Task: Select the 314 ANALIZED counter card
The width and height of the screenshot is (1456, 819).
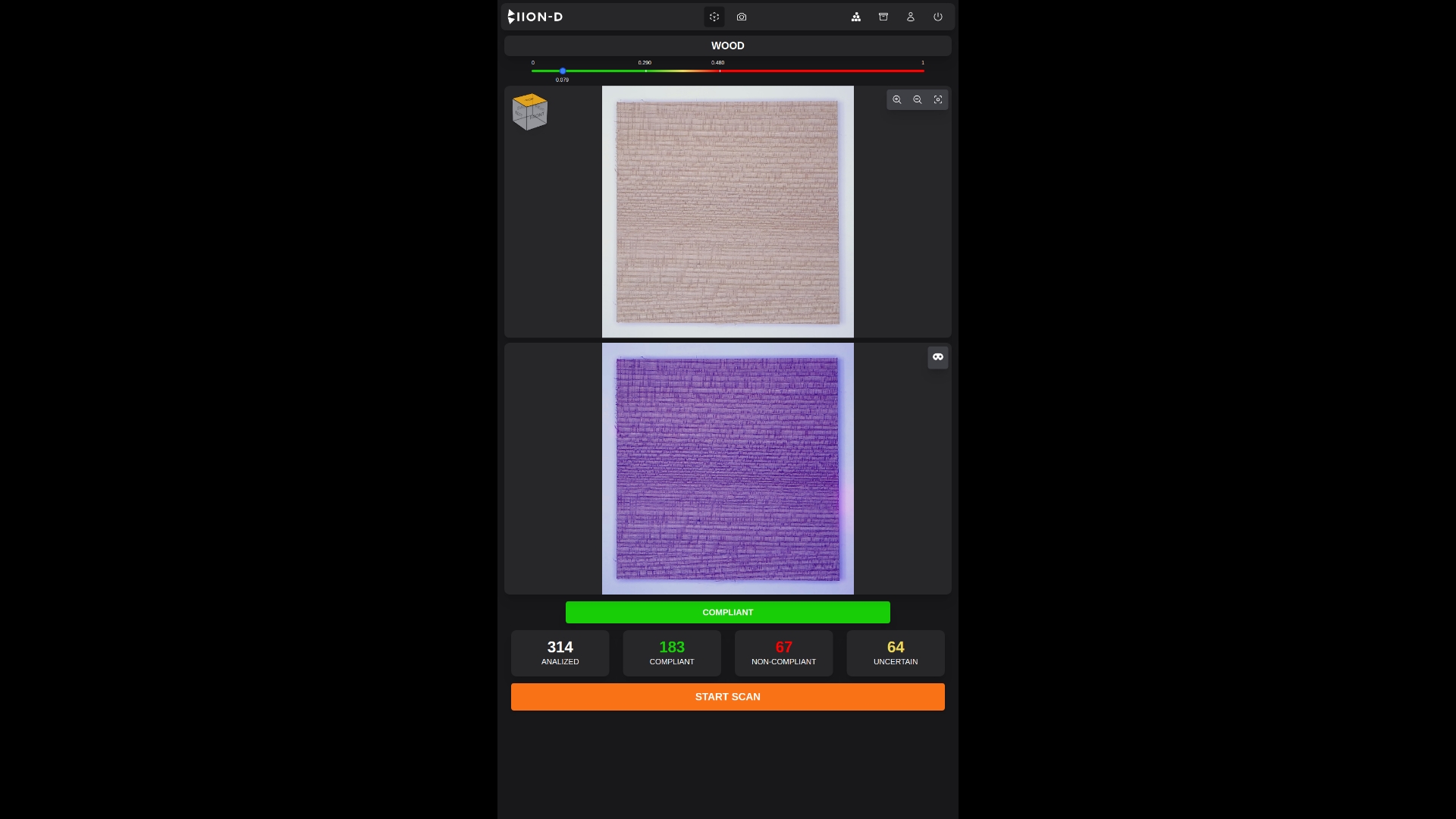Action: tap(560, 653)
